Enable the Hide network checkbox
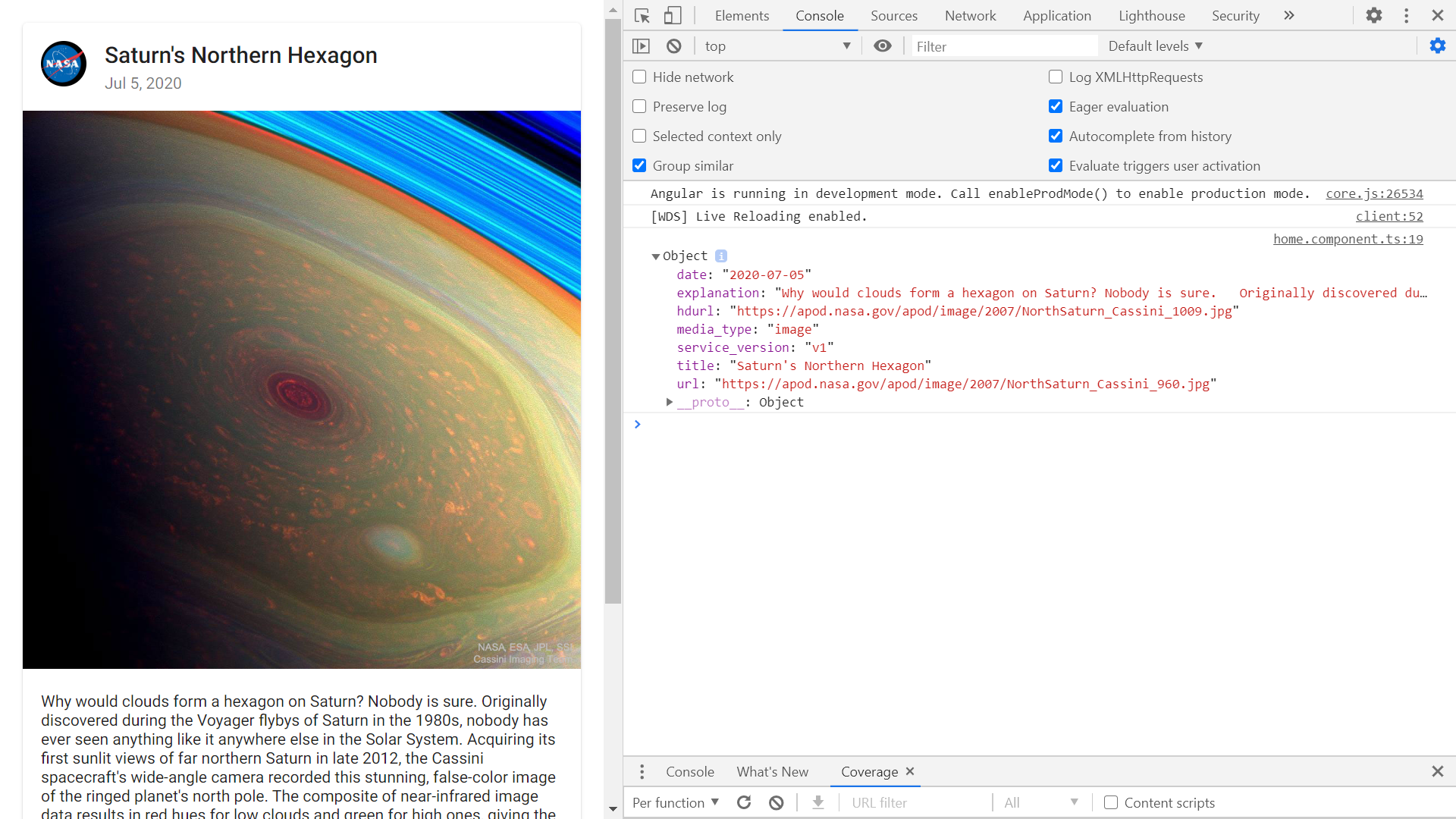This screenshot has height=819, width=1456. pyautogui.click(x=639, y=77)
